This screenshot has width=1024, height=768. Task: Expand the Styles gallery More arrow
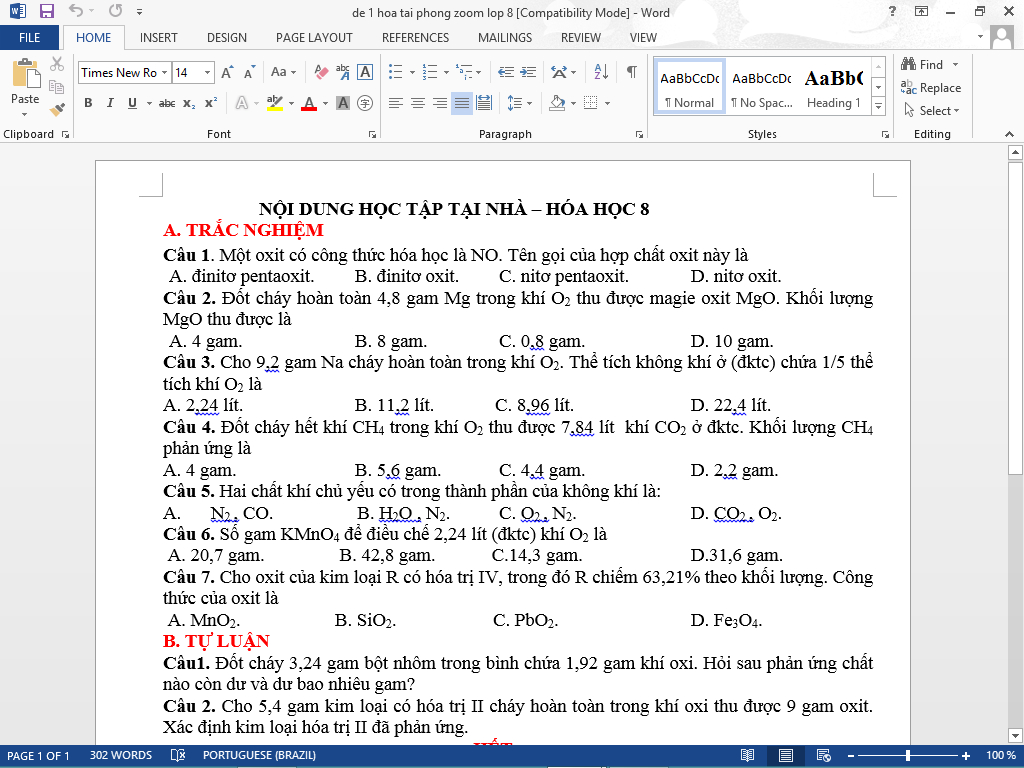(x=879, y=106)
